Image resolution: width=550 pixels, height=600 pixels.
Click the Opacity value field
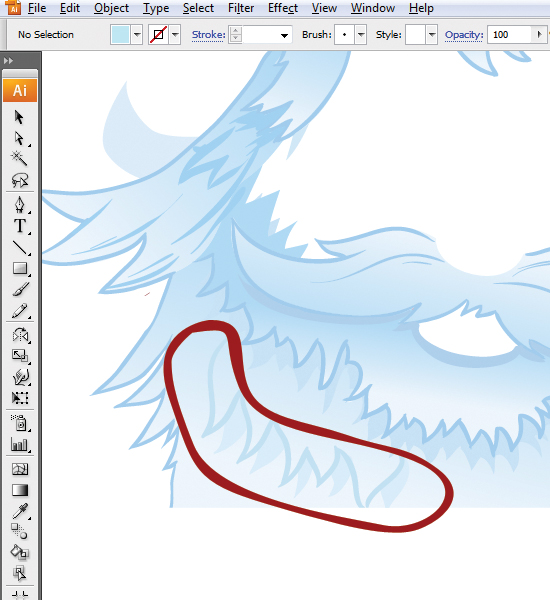click(509, 35)
